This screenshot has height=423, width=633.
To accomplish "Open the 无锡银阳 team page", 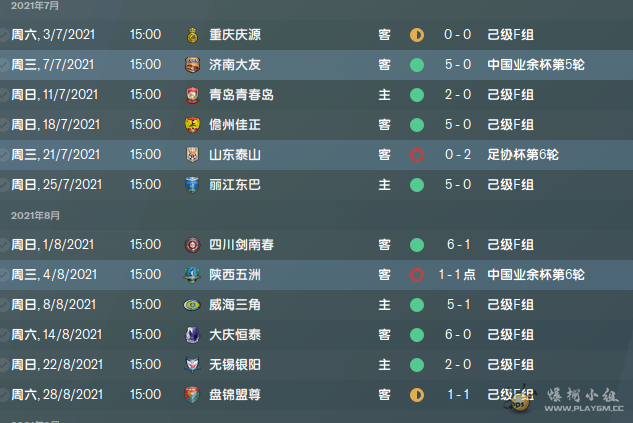I will pyautogui.click(x=235, y=365).
